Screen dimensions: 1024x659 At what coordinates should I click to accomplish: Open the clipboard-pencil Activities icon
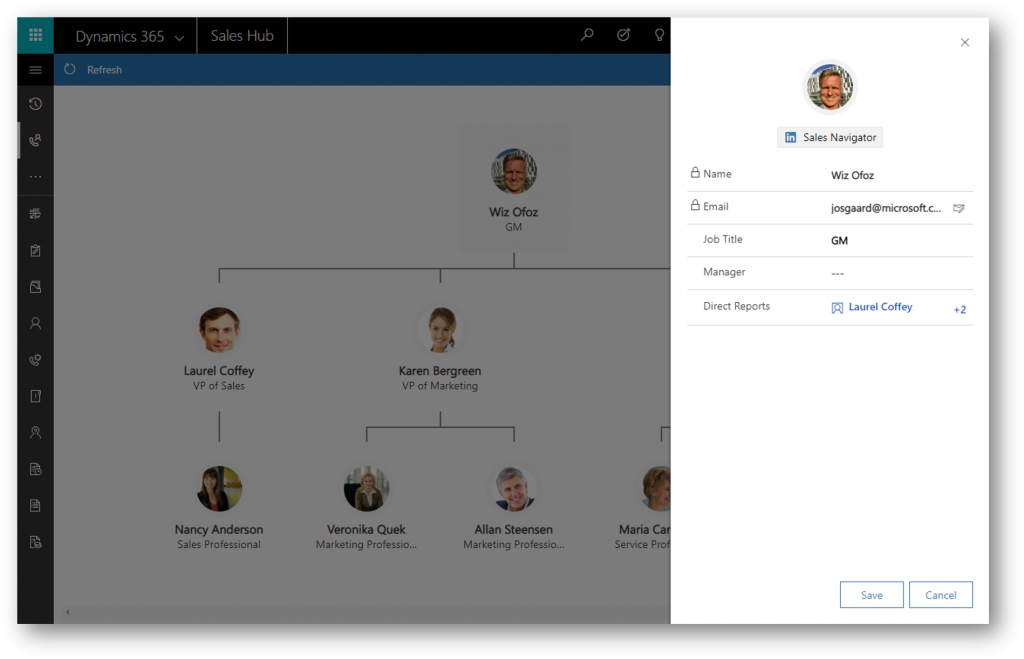[35, 250]
